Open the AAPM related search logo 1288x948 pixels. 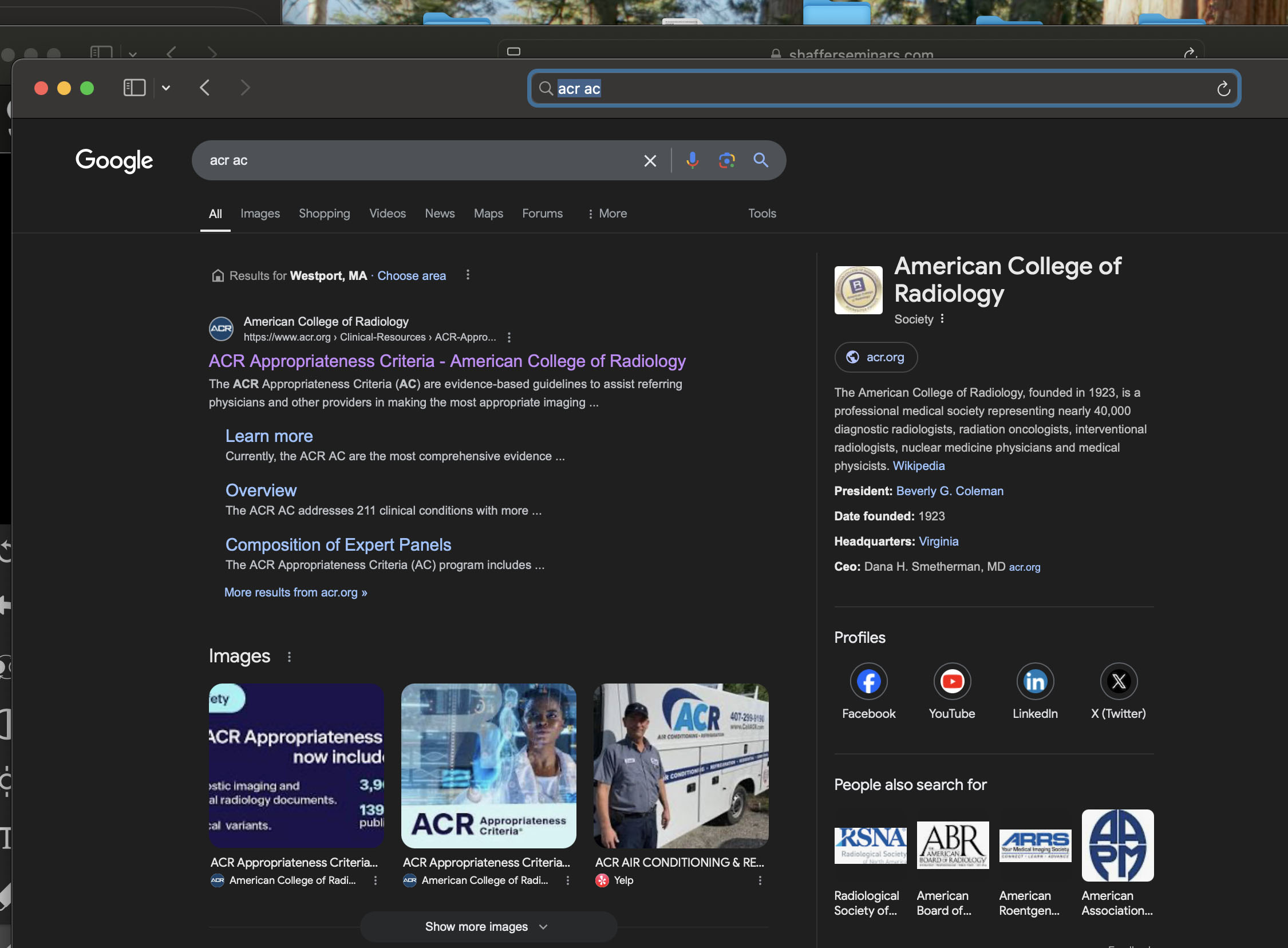coord(1117,846)
